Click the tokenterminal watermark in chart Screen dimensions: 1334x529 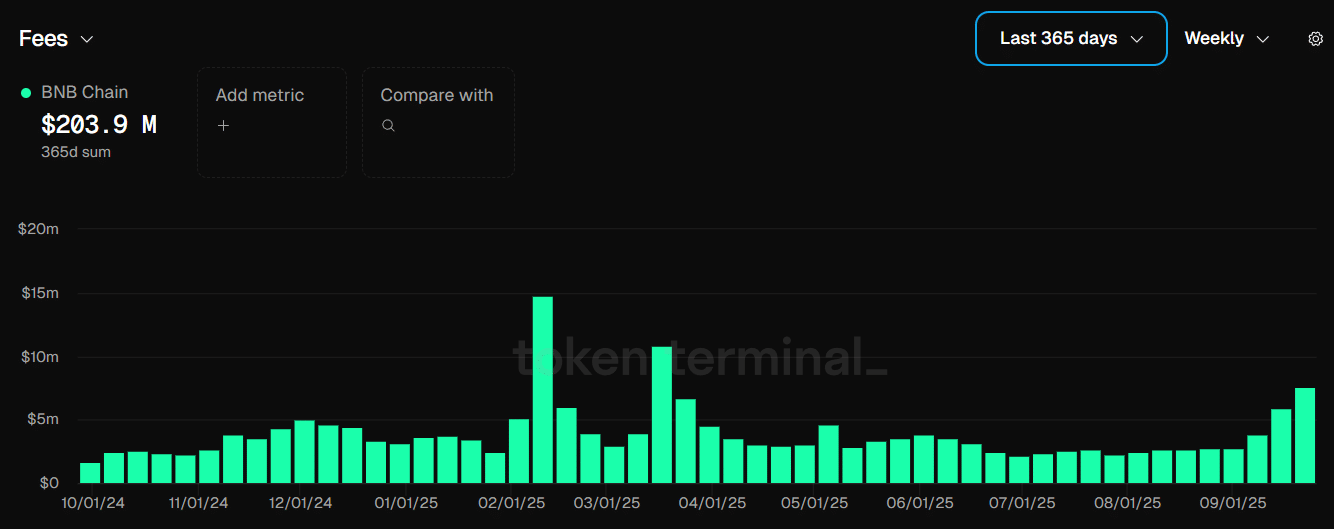click(x=699, y=356)
